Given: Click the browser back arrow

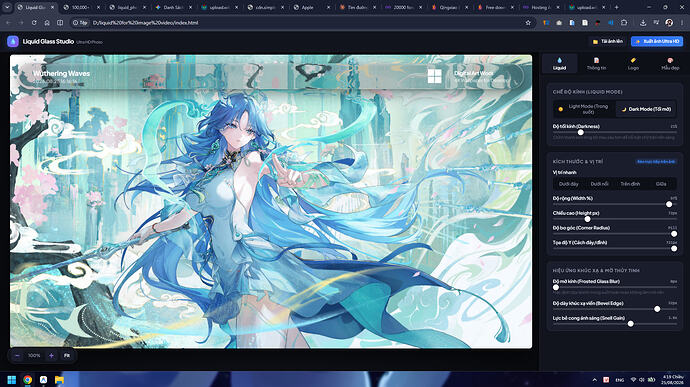Looking at the screenshot, I should (x=9, y=22).
